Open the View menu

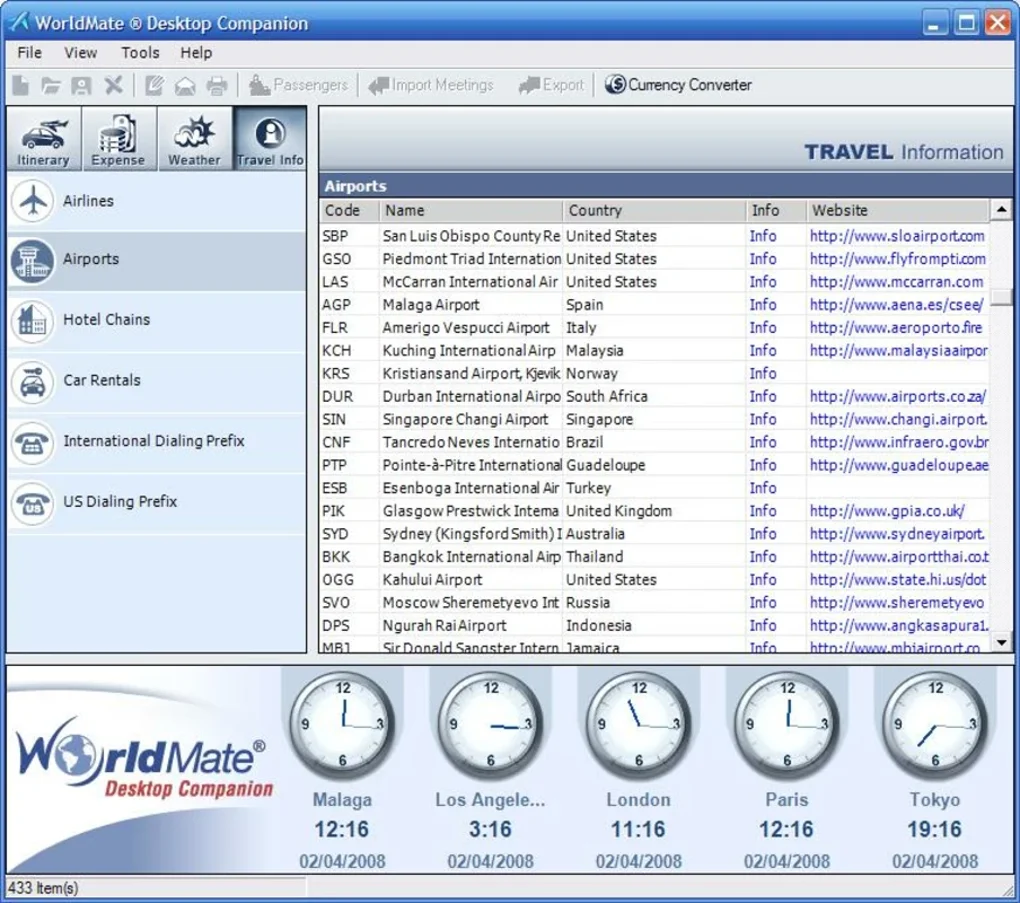click(80, 53)
